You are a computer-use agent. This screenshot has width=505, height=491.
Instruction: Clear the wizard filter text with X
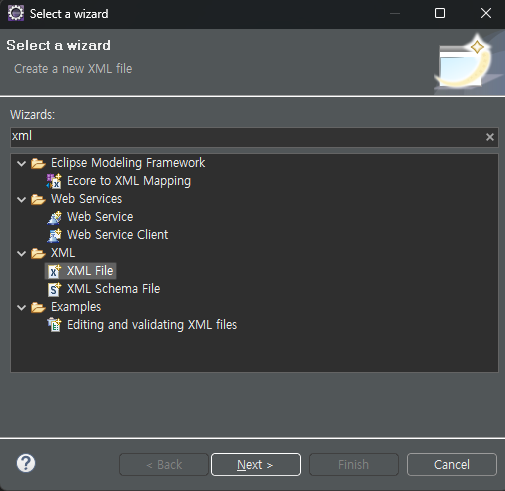click(x=490, y=137)
